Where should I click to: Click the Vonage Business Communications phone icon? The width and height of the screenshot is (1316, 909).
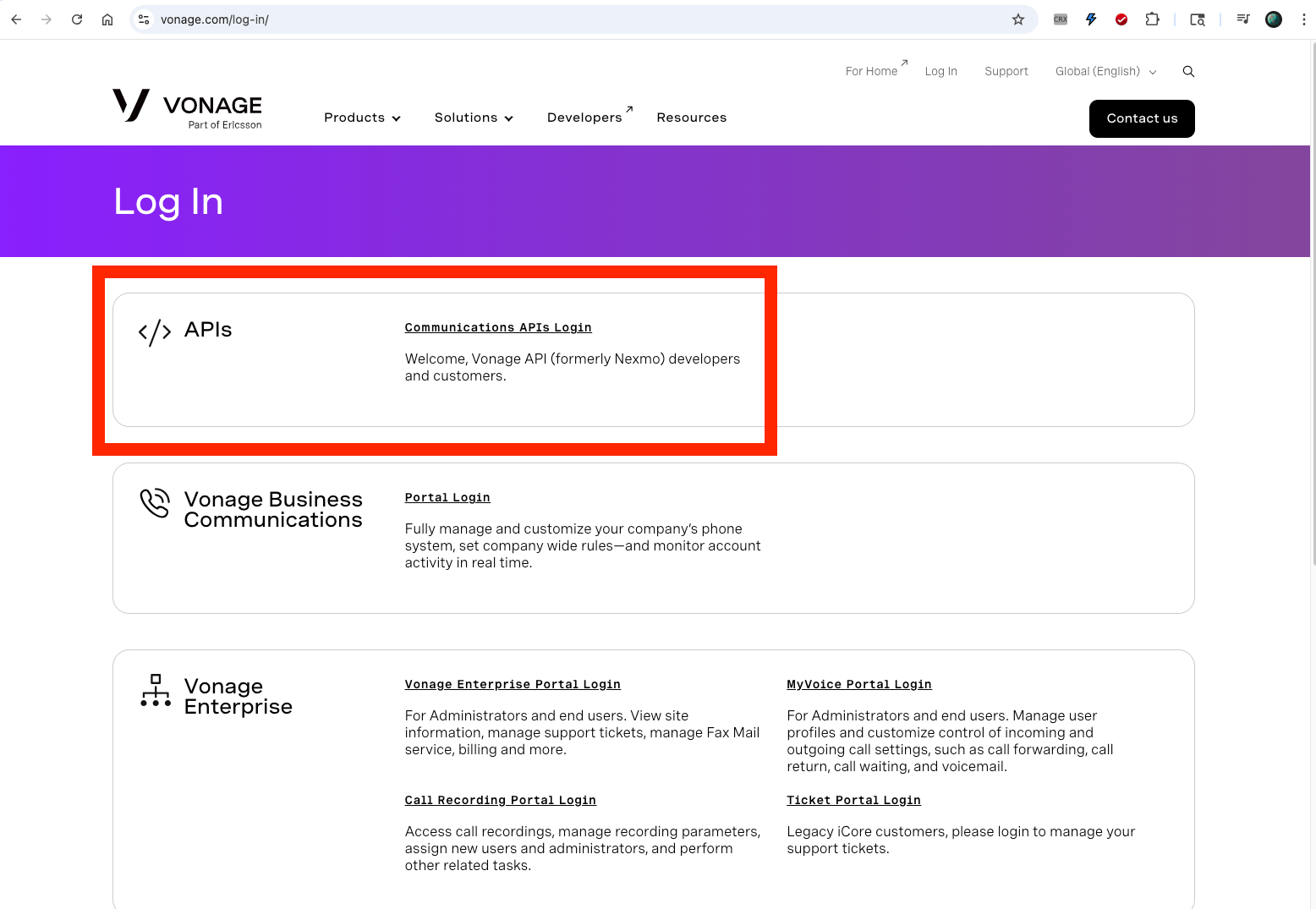click(x=155, y=502)
